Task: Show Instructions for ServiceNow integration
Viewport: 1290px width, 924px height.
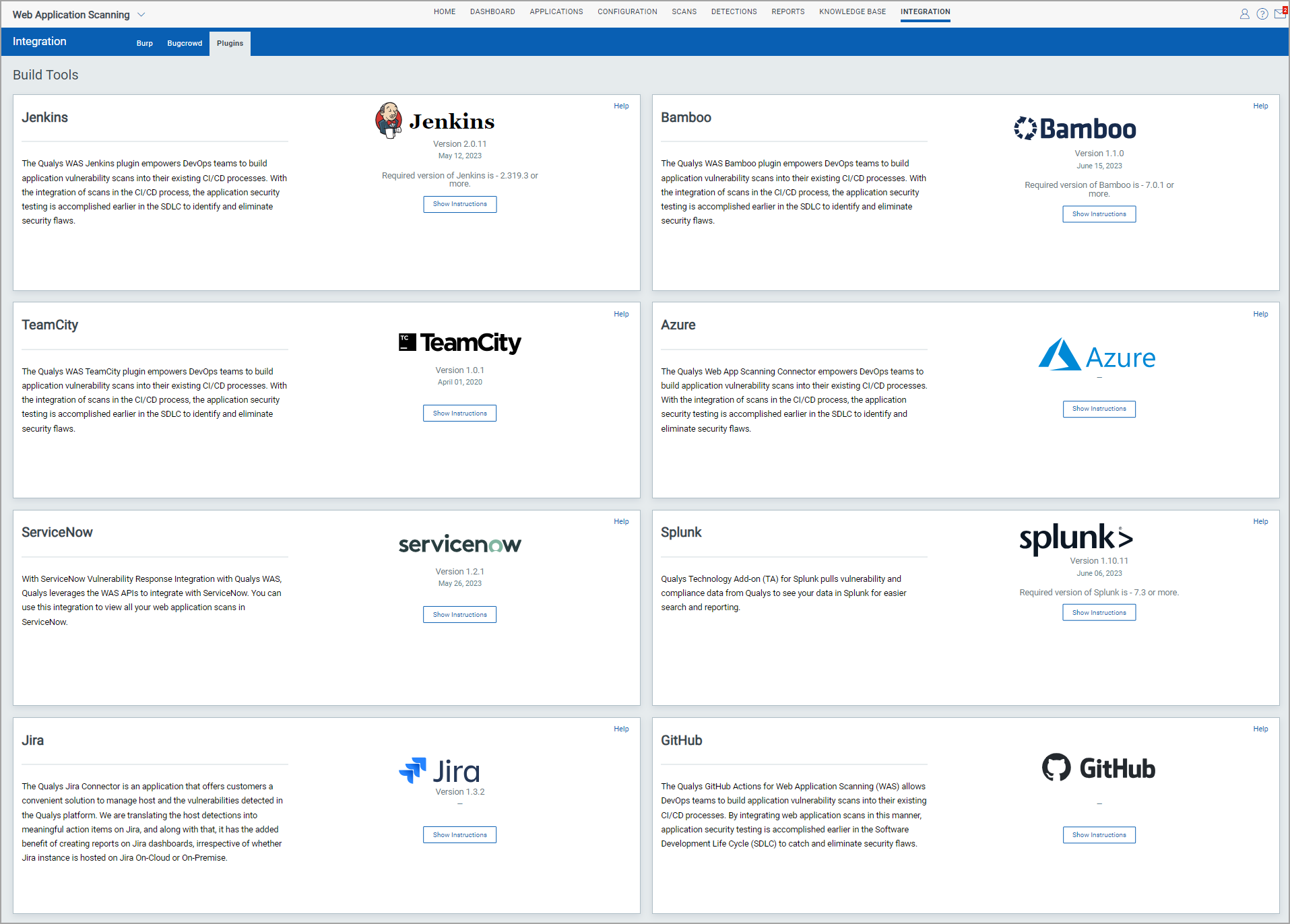Action: click(x=460, y=614)
